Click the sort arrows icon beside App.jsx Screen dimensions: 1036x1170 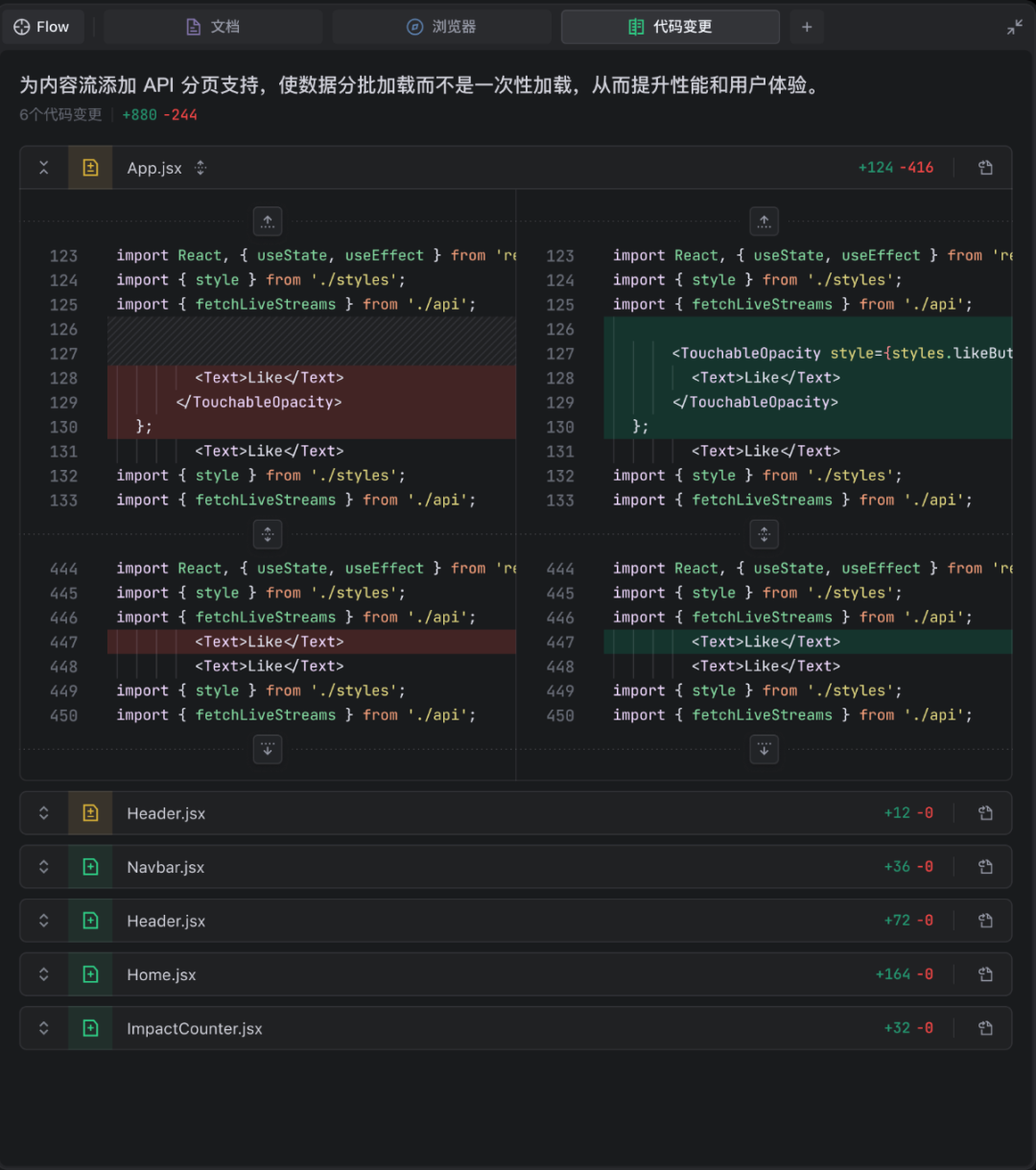(x=200, y=168)
